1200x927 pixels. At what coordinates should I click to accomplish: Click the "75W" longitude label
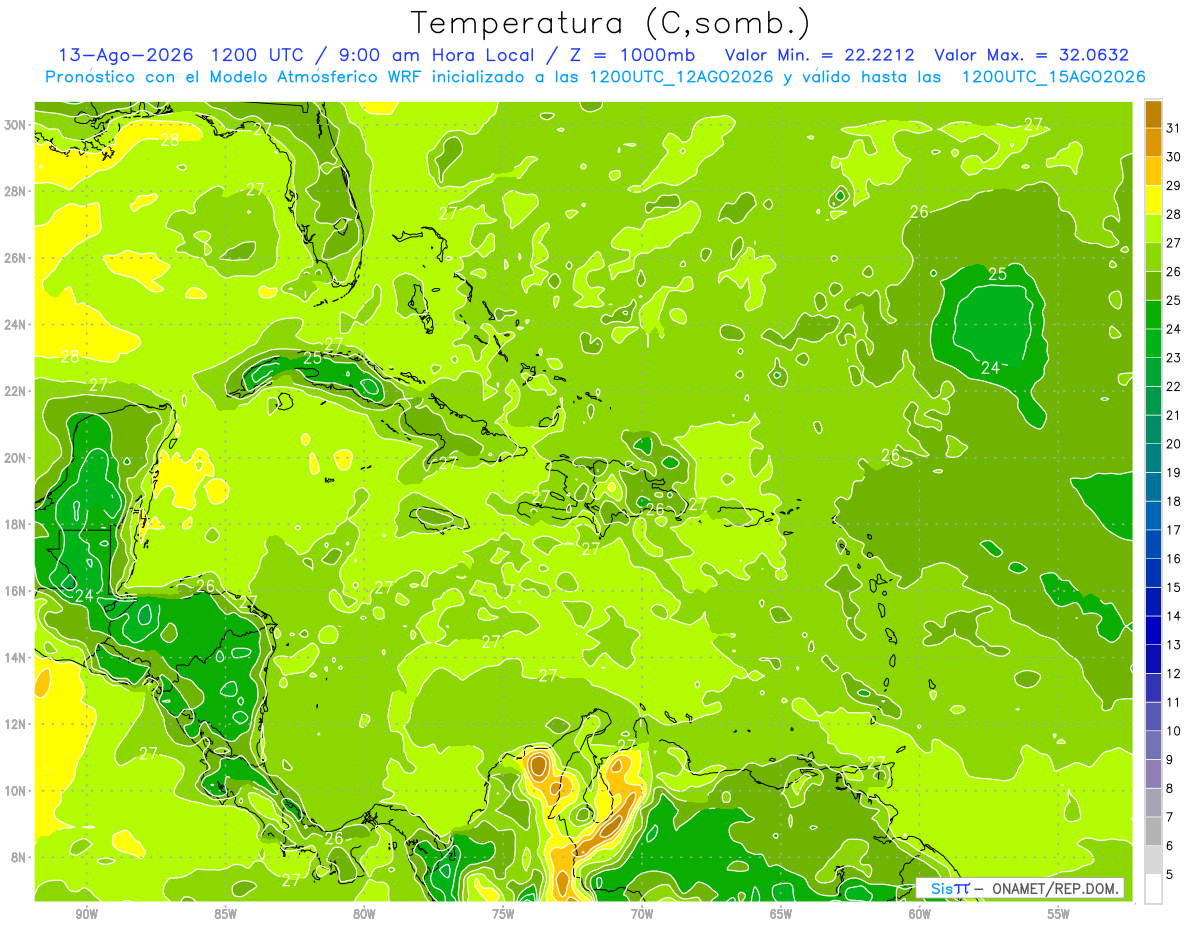click(x=503, y=915)
